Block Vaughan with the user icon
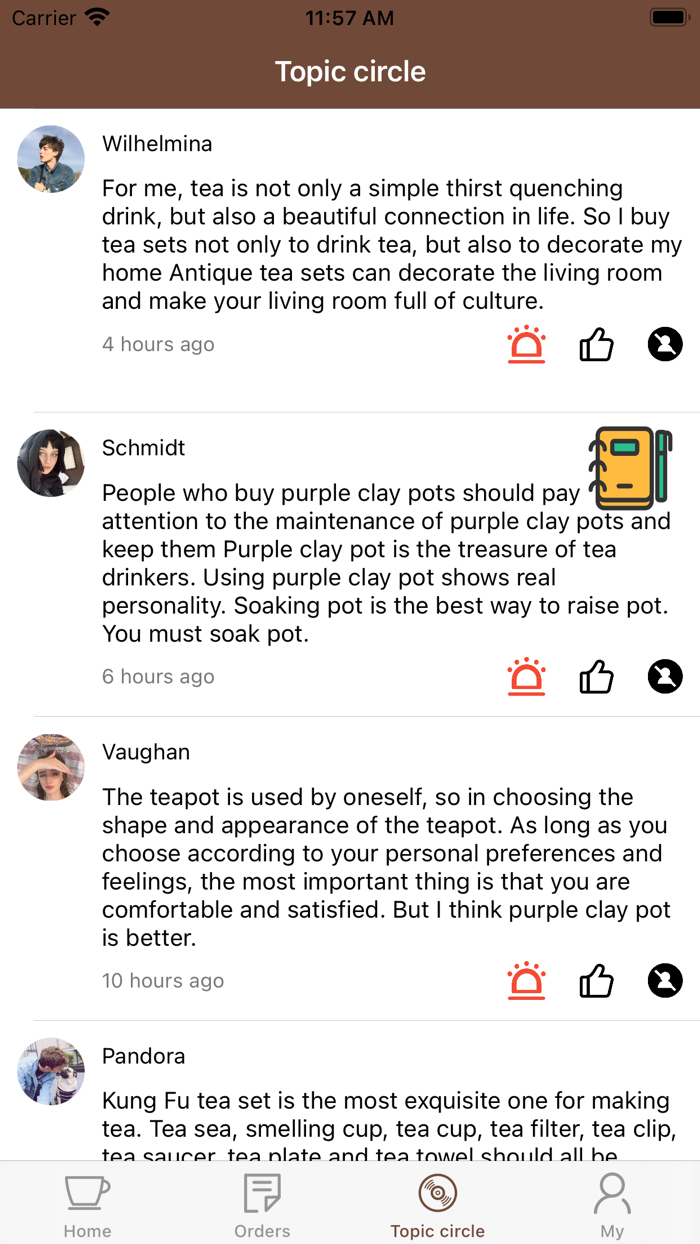 (665, 981)
